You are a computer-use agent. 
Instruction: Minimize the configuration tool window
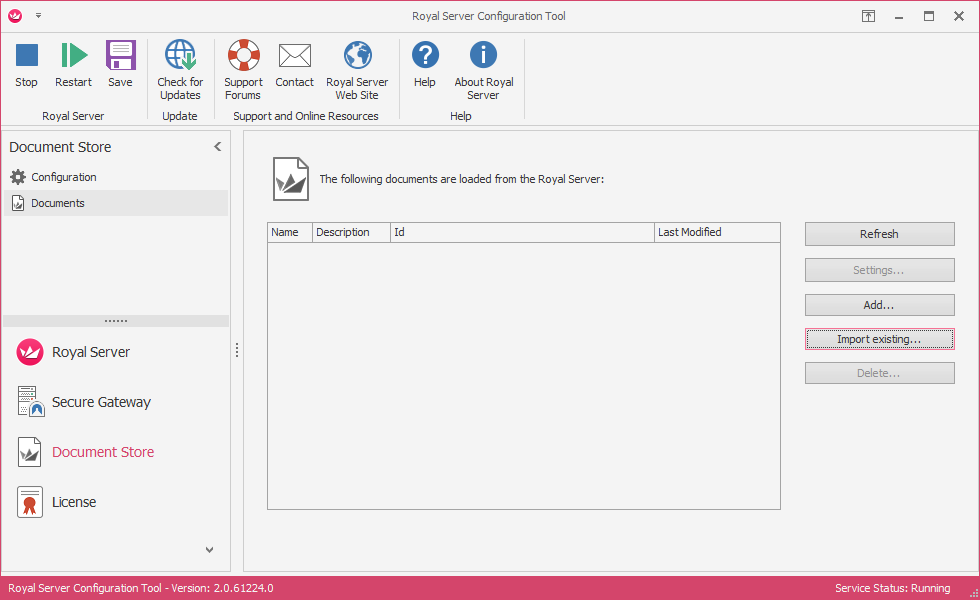click(x=899, y=16)
